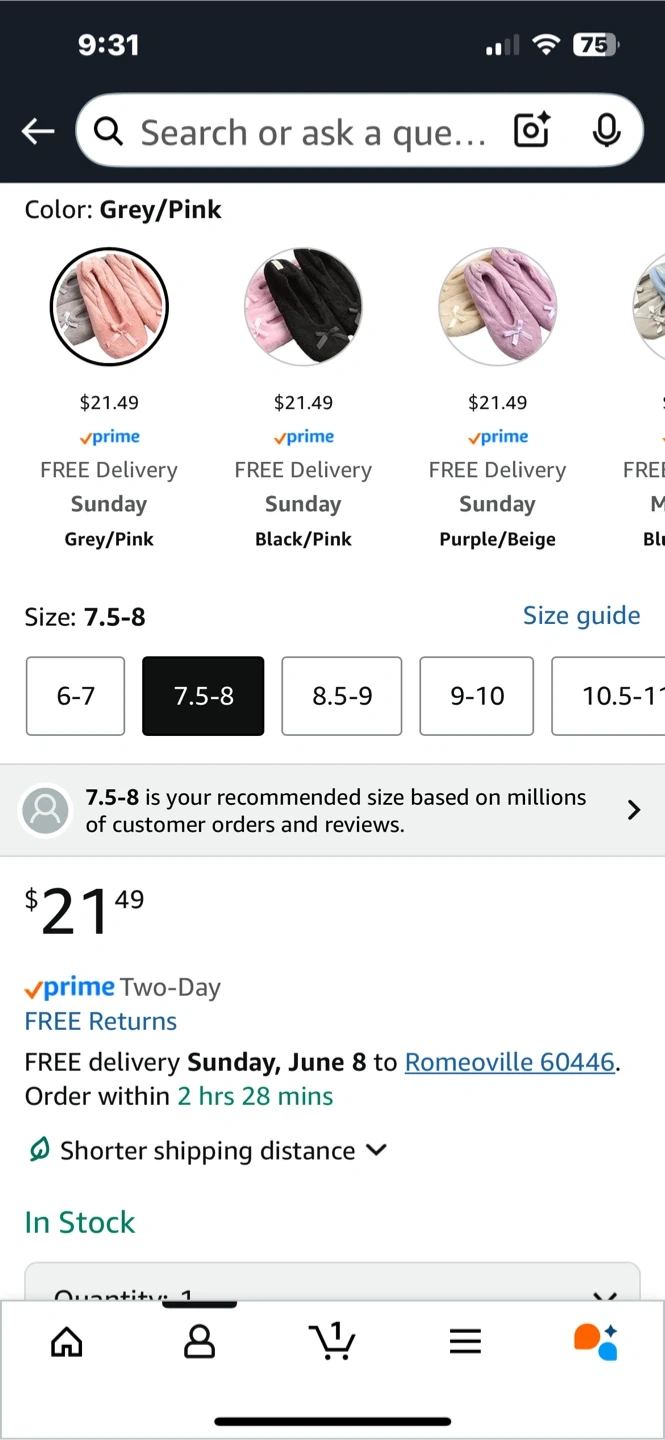Viewport: 665px width, 1440px height.
Task: Go to Home tab icon
Action: [67, 1341]
